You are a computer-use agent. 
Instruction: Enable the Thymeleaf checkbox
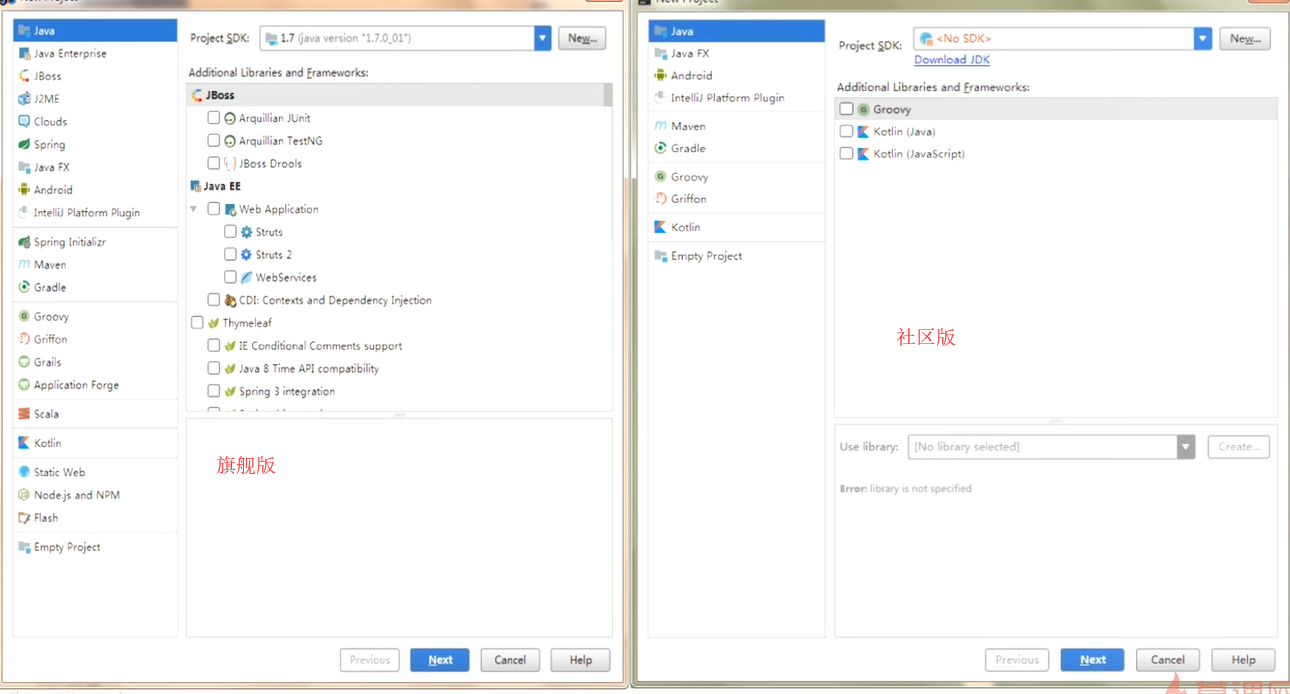(x=197, y=323)
